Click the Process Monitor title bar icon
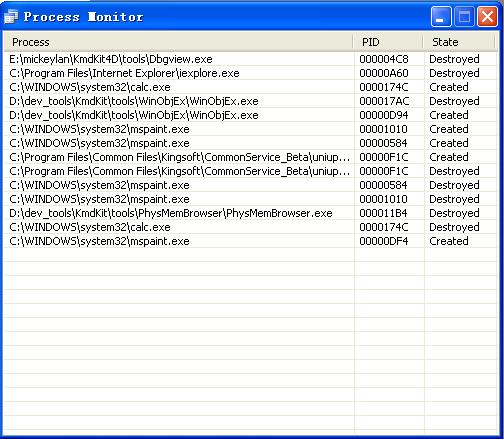This screenshot has height=439, width=504. click(x=11, y=17)
